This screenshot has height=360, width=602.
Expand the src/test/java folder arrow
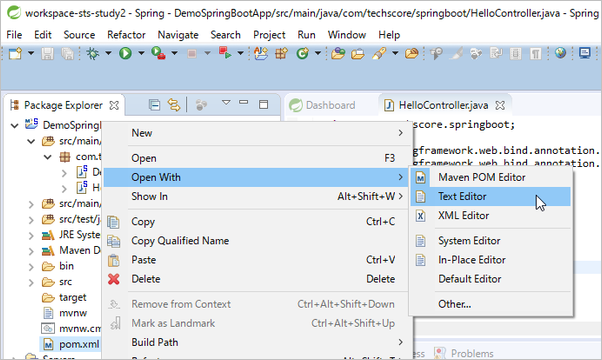coord(31,220)
